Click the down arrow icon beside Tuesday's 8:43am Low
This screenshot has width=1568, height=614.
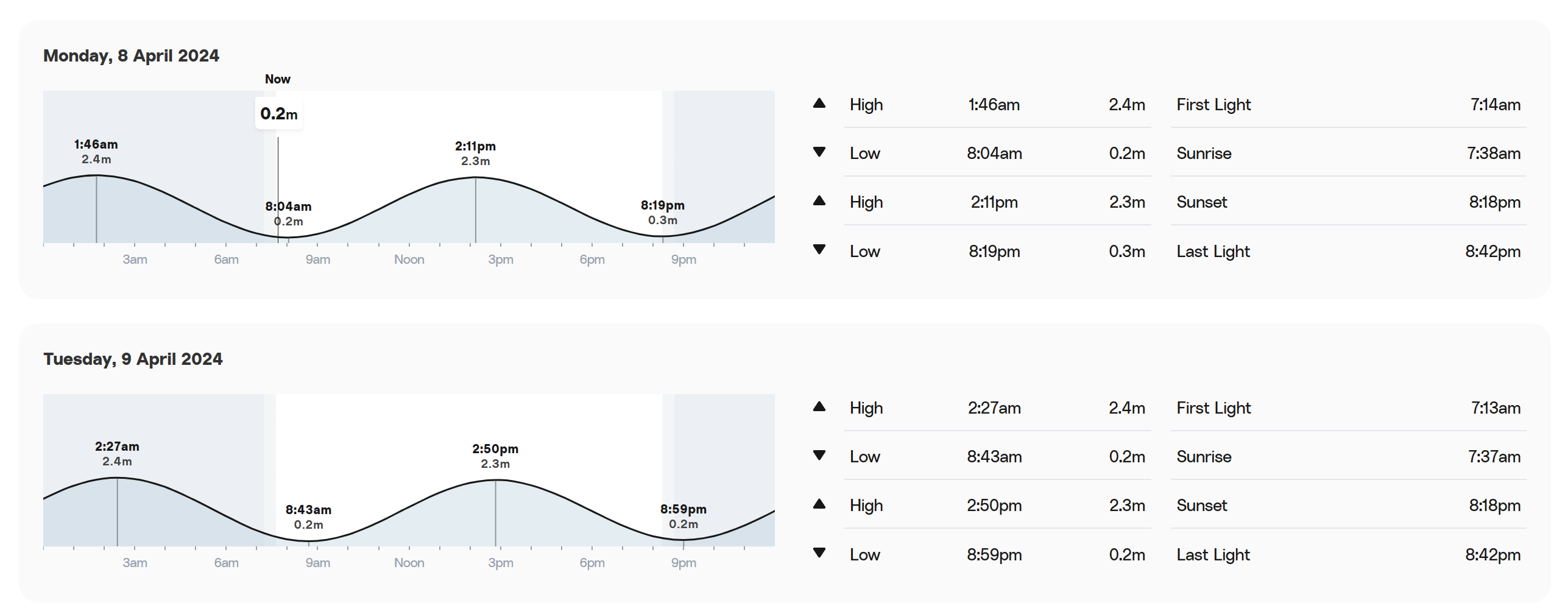coord(819,455)
